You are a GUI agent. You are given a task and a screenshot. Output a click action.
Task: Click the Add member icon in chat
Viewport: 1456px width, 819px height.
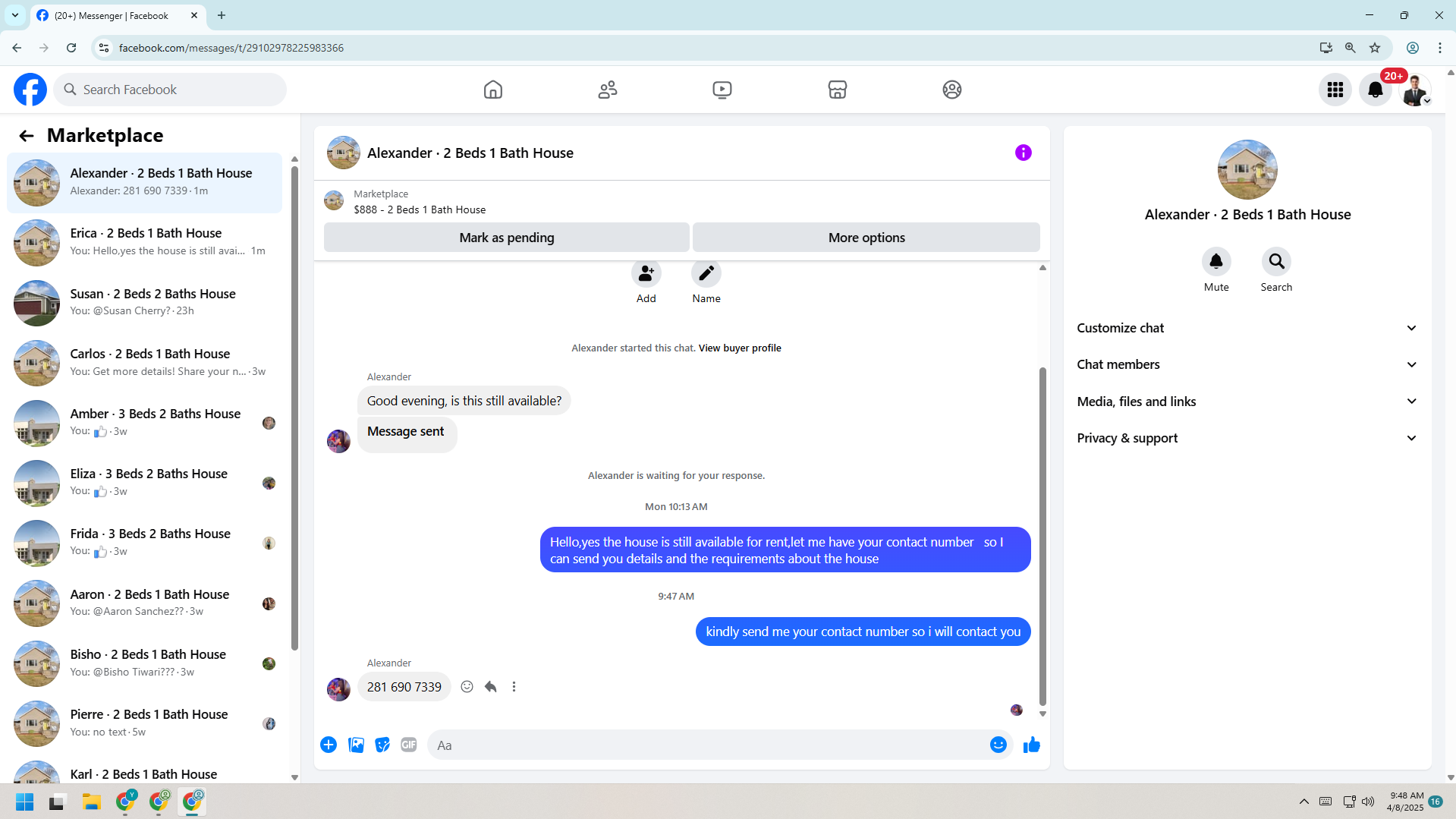tap(646, 273)
